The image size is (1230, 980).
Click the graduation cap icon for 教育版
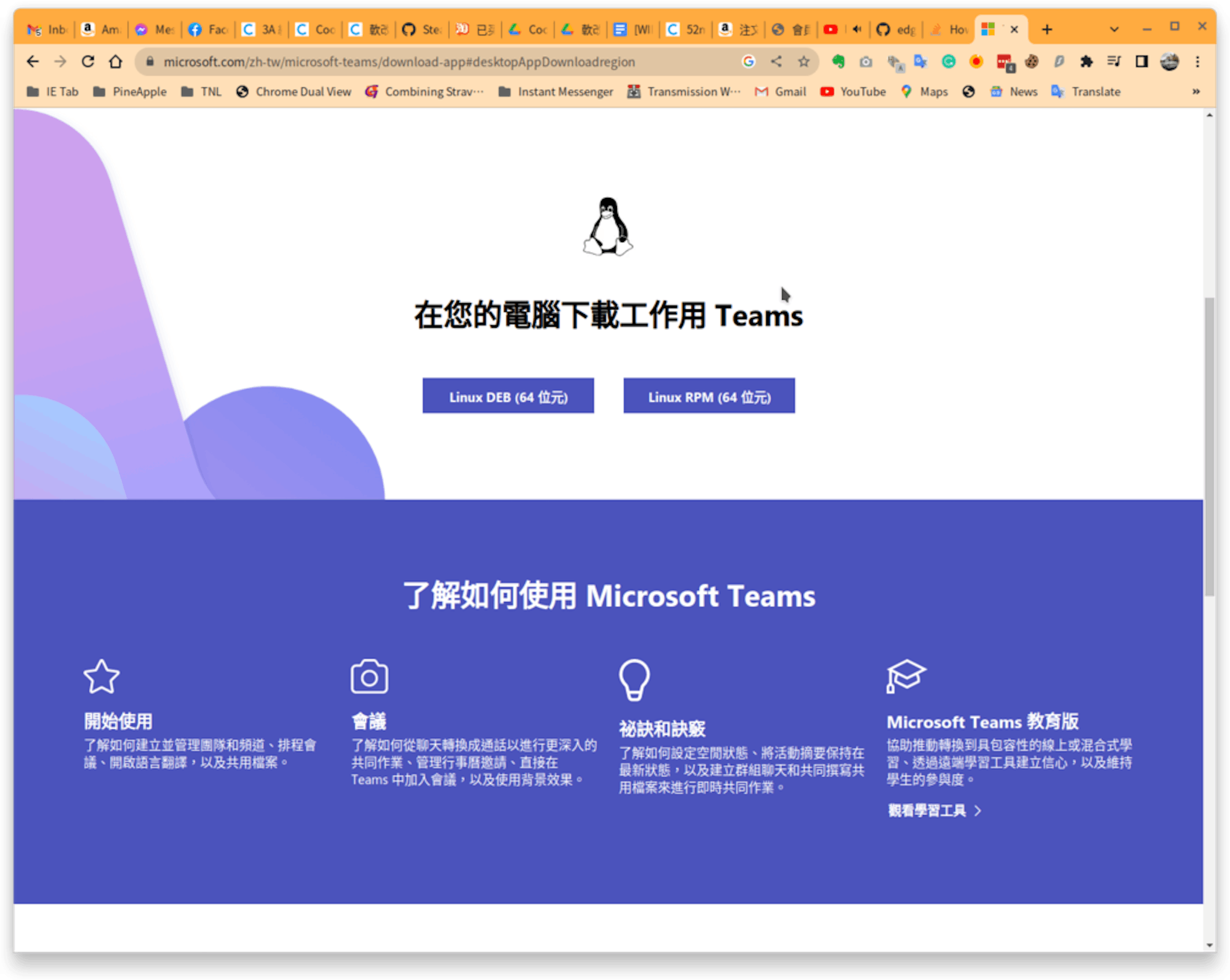click(x=906, y=676)
